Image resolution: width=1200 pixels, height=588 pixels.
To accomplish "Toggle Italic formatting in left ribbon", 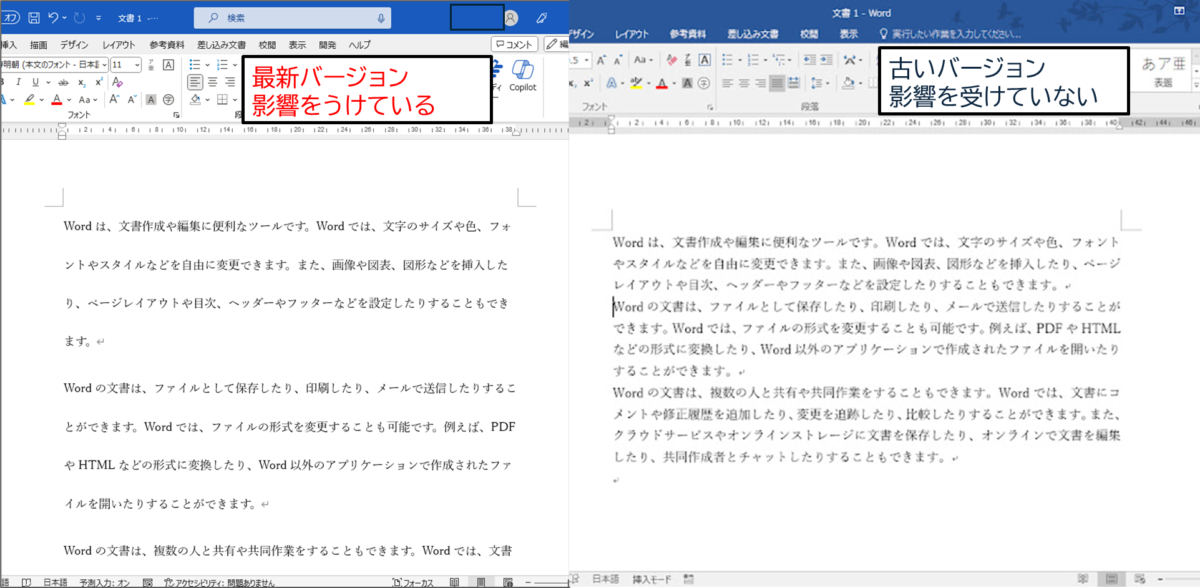I will 18,82.
